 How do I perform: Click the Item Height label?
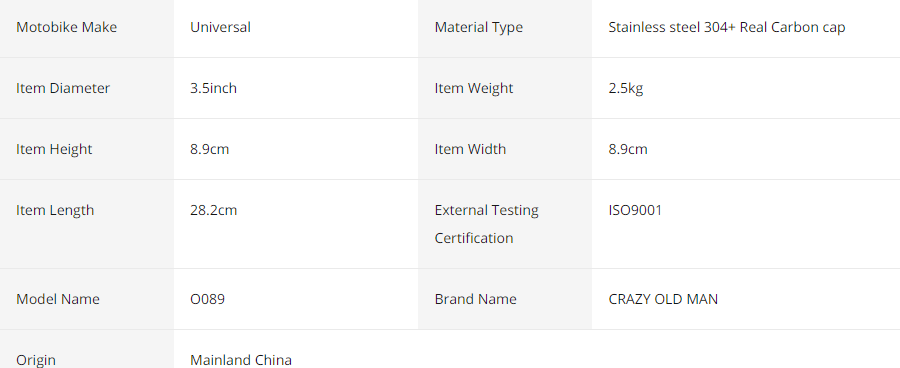(54, 149)
